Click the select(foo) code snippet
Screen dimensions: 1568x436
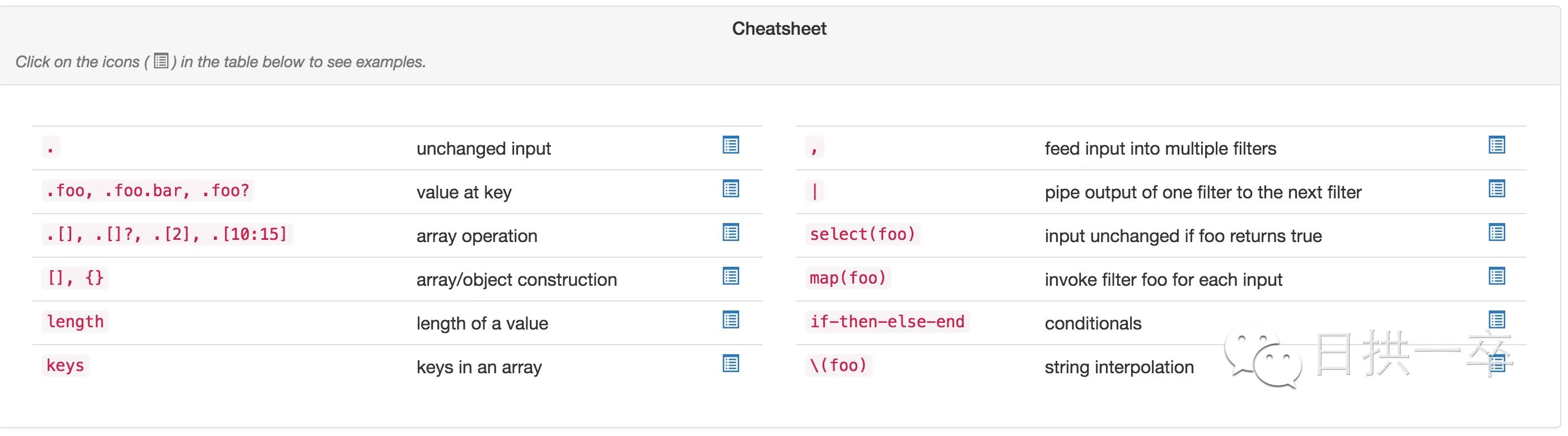[x=862, y=234]
